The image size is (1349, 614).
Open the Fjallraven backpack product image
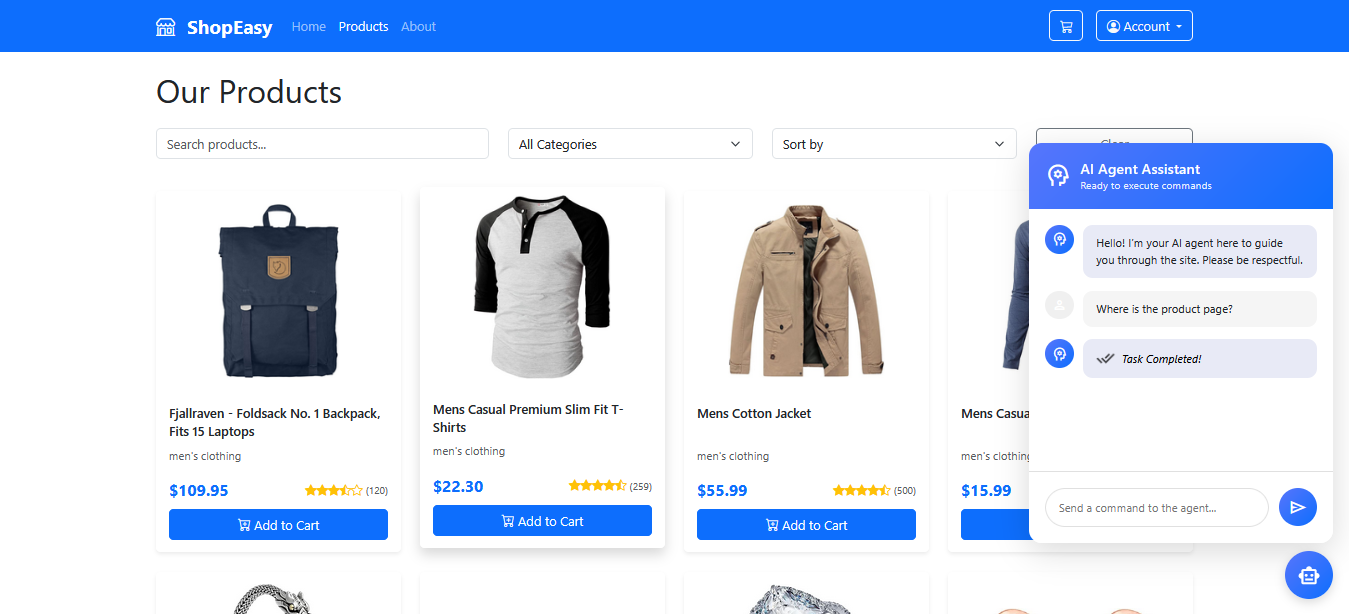(278, 290)
